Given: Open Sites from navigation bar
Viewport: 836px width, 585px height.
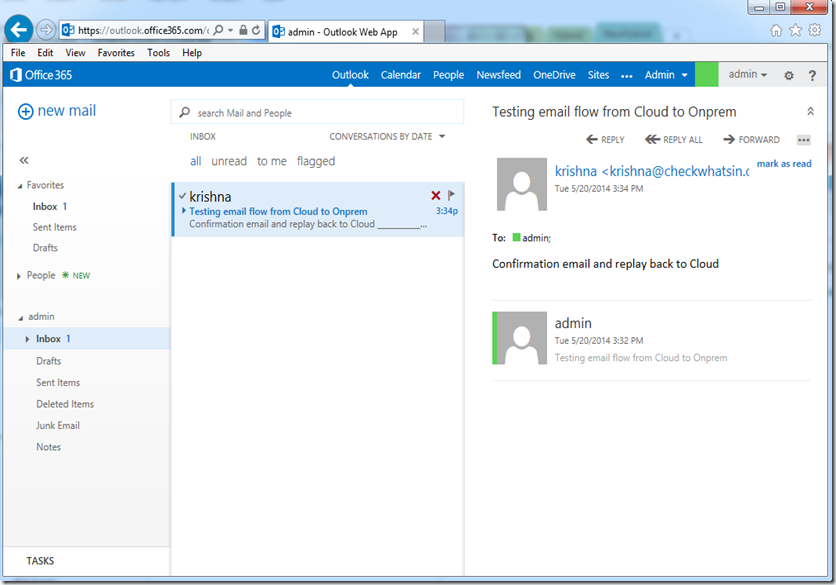Looking at the screenshot, I should [598, 75].
